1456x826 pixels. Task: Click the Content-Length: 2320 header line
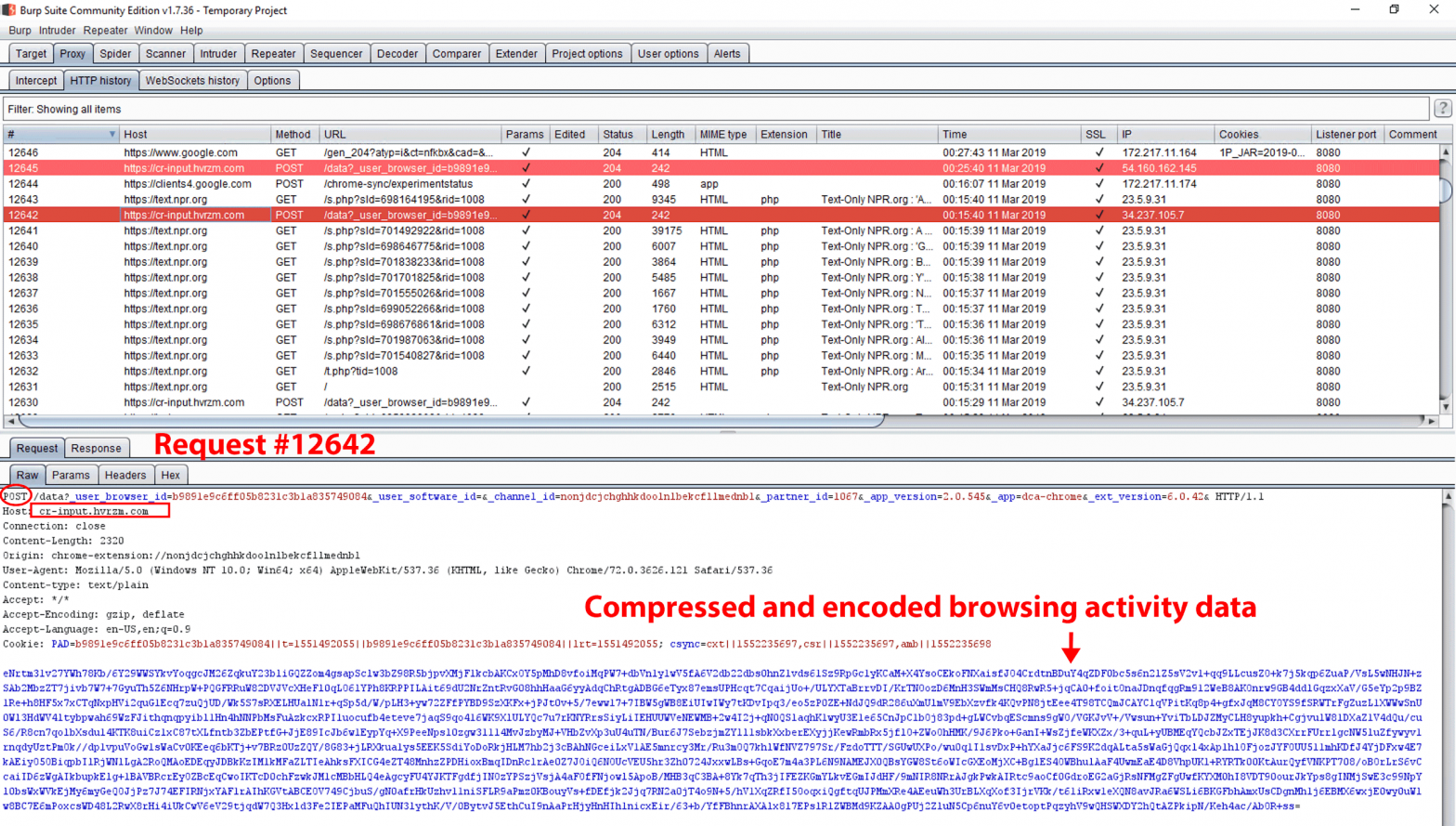coord(63,541)
